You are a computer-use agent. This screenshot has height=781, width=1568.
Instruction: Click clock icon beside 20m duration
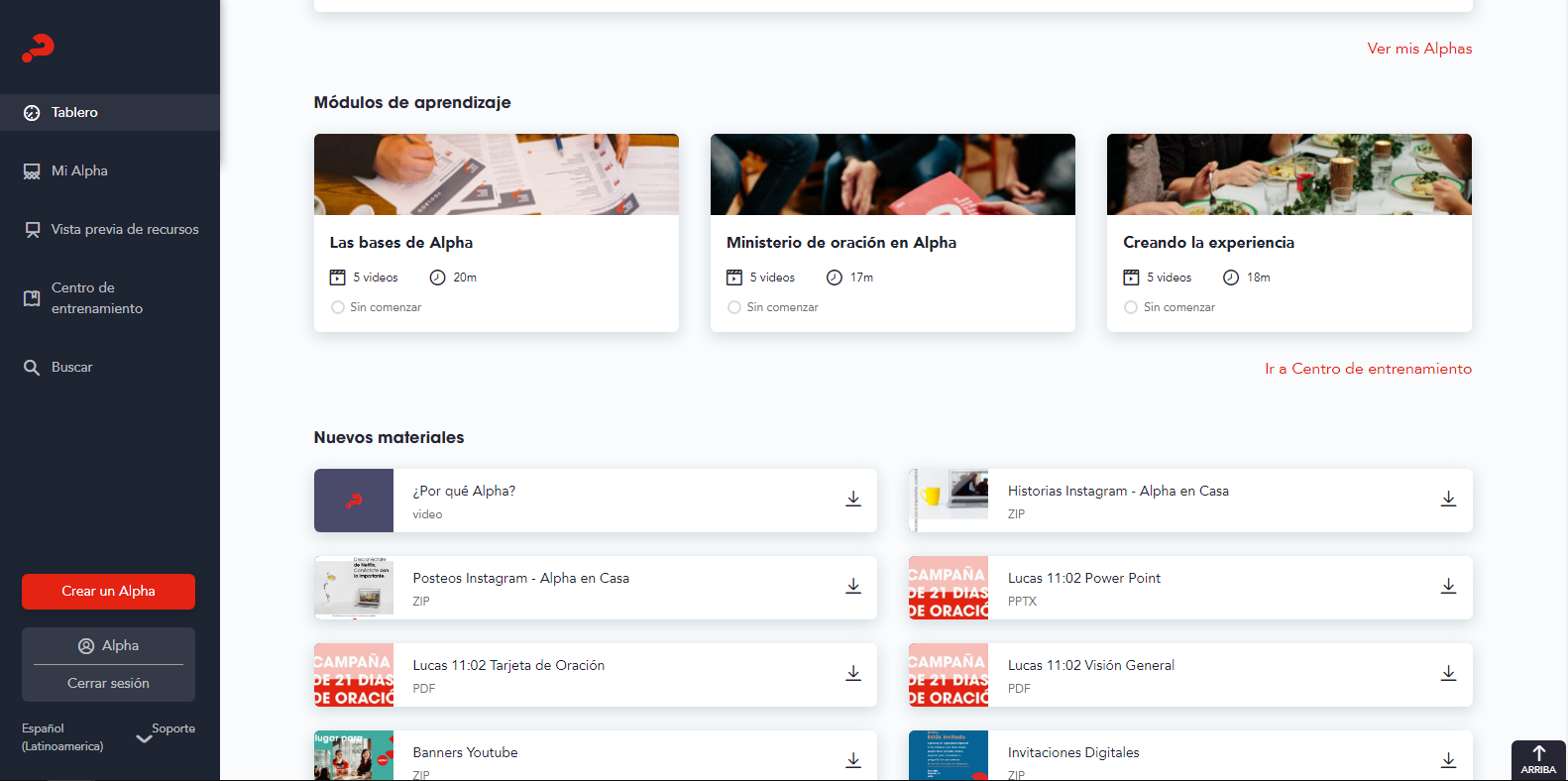click(x=437, y=278)
